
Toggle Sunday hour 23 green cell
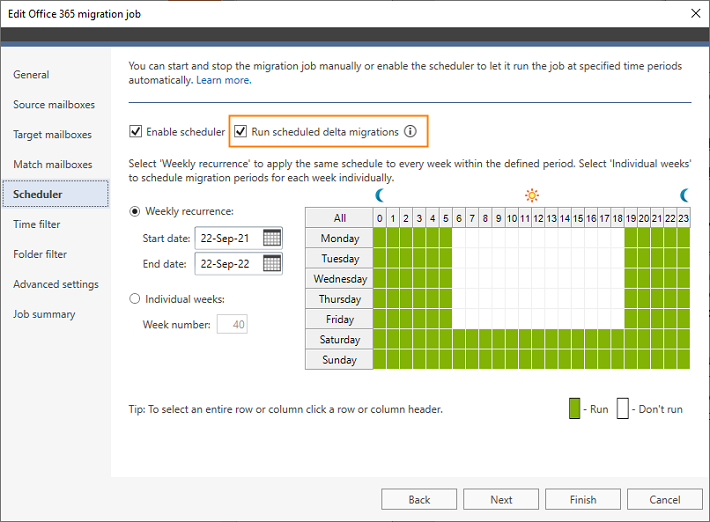683,360
